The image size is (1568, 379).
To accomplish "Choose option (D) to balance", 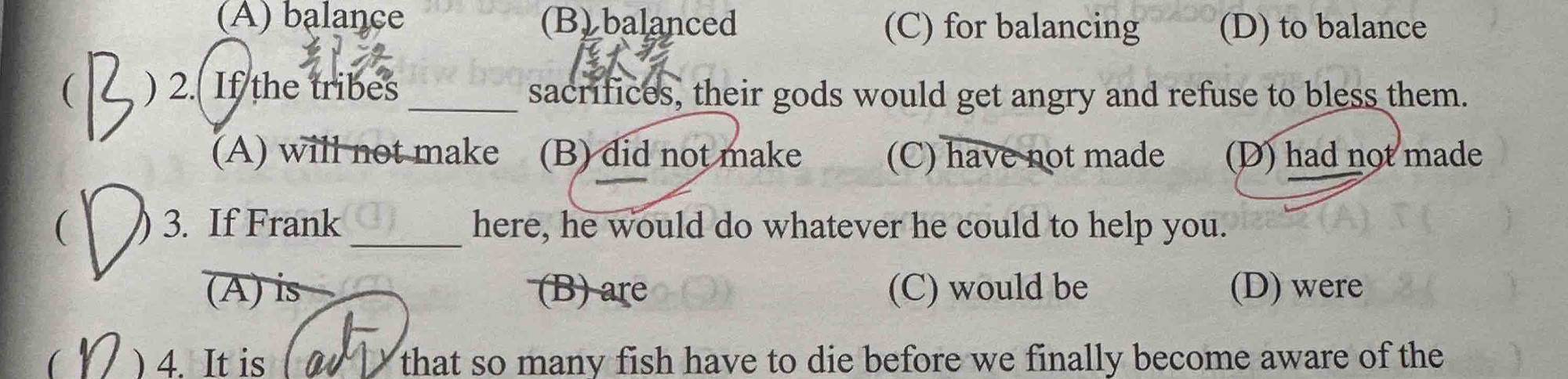I will click(x=1323, y=27).
